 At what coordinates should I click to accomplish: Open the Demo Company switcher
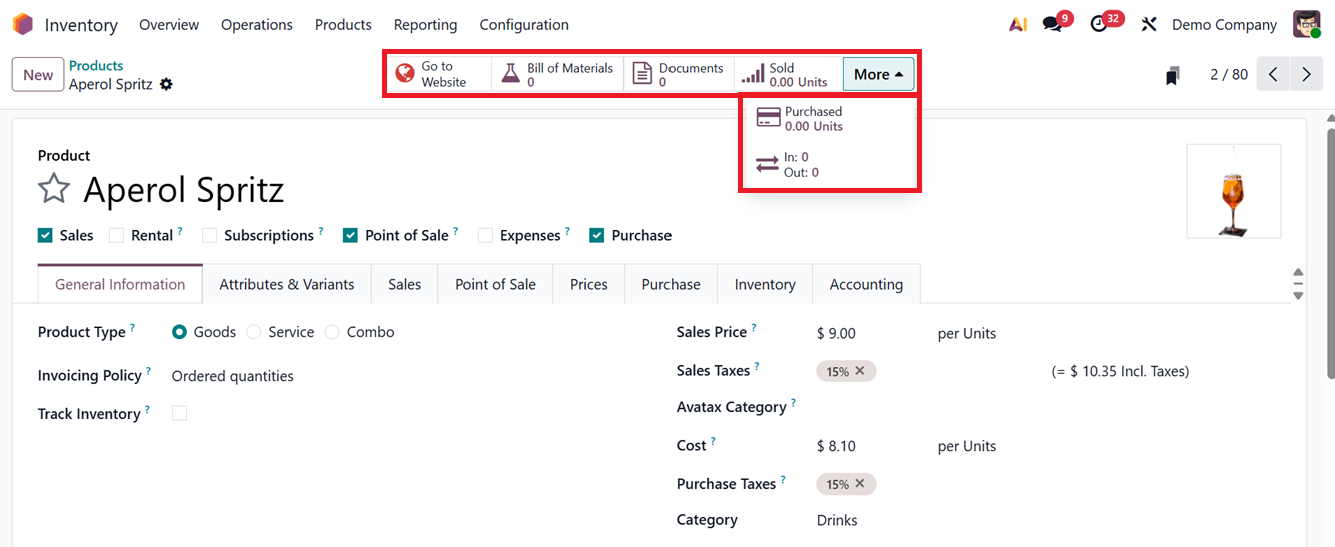point(1224,24)
